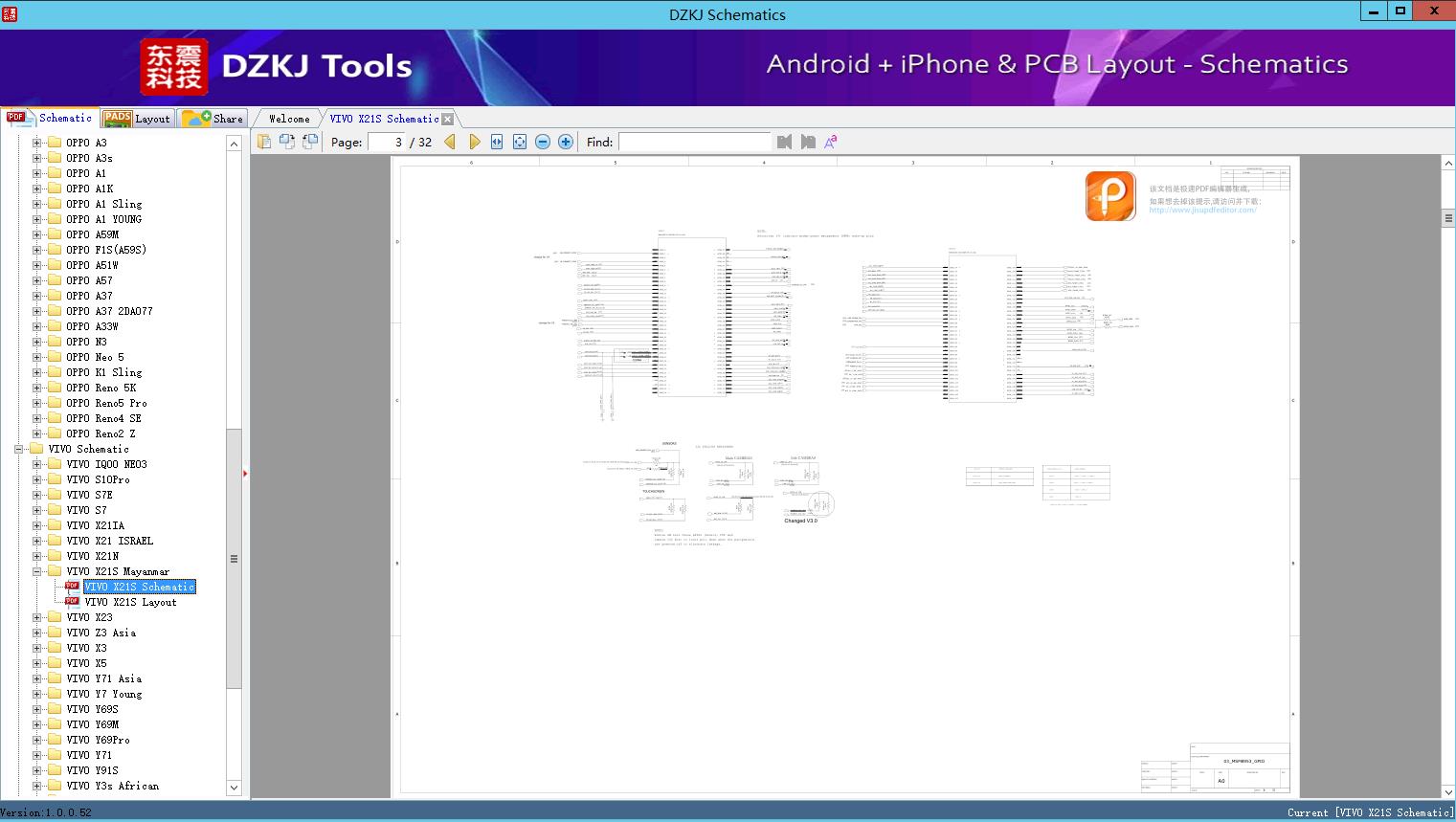1456x822 pixels.
Task: Click VIVO S7E folder icon
Action: click(x=55, y=495)
